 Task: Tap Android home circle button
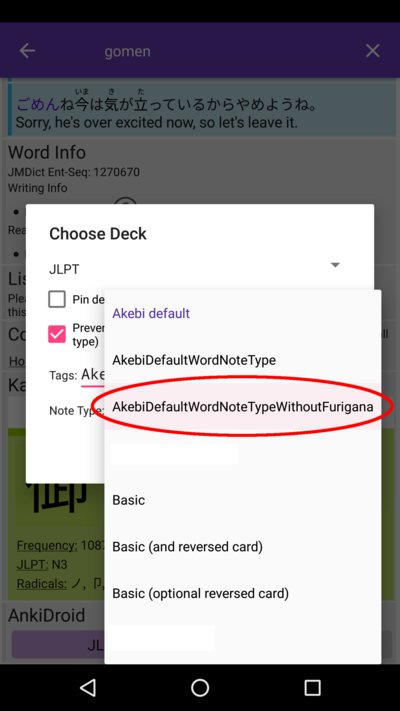pos(200,688)
